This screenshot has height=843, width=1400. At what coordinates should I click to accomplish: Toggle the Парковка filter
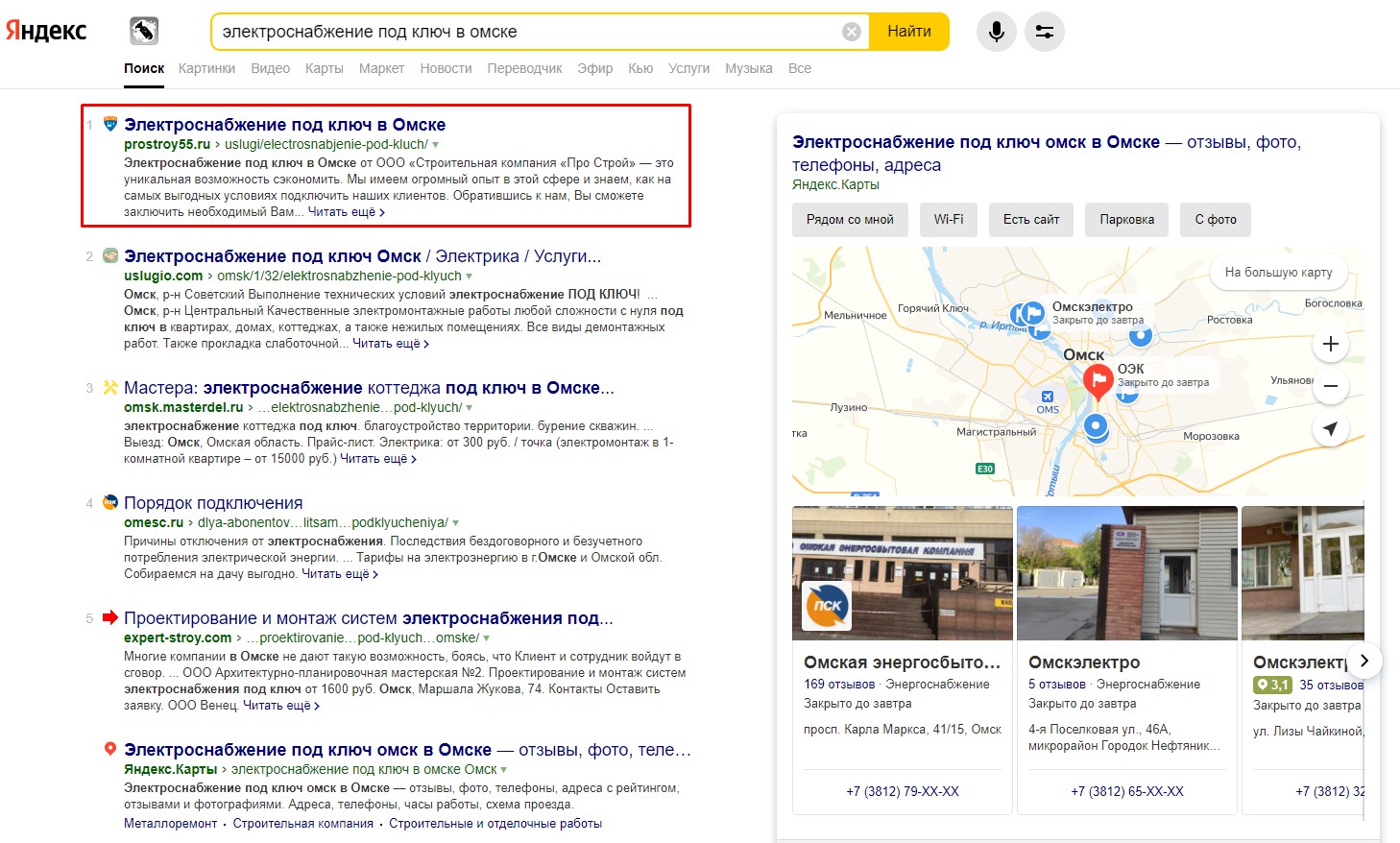point(1127,219)
